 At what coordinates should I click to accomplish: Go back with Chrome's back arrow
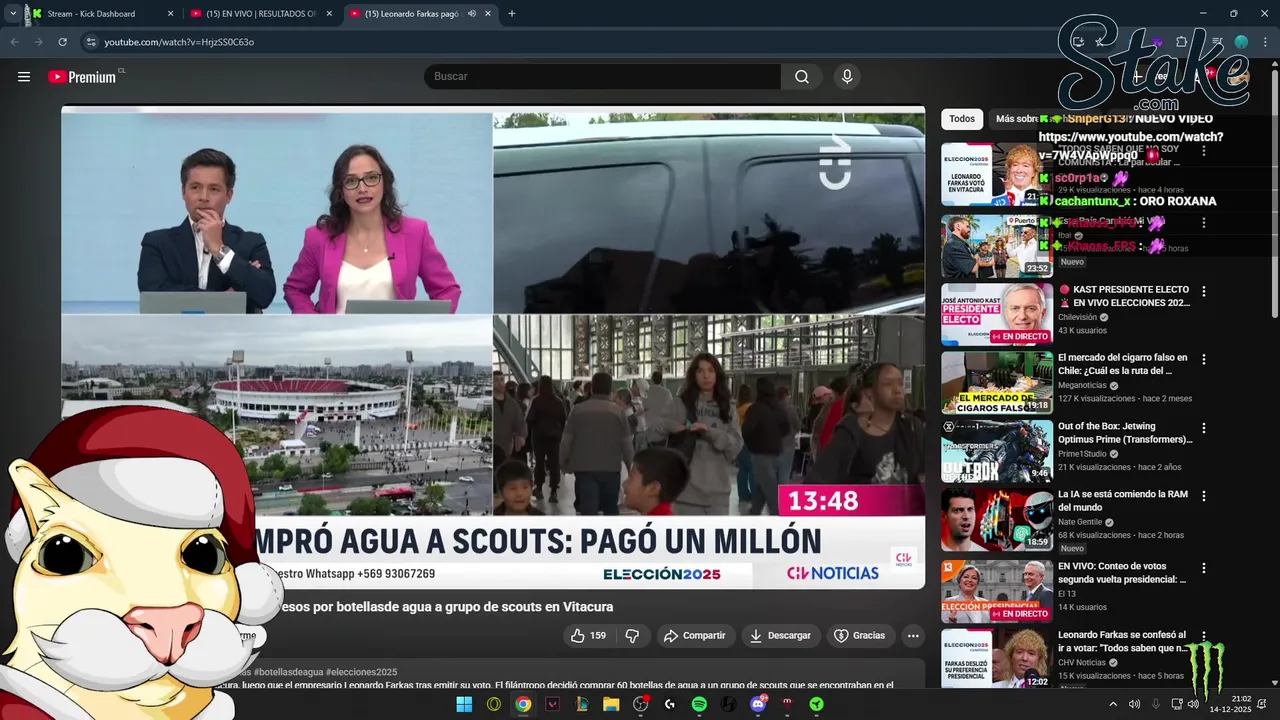[x=15, y=42]
